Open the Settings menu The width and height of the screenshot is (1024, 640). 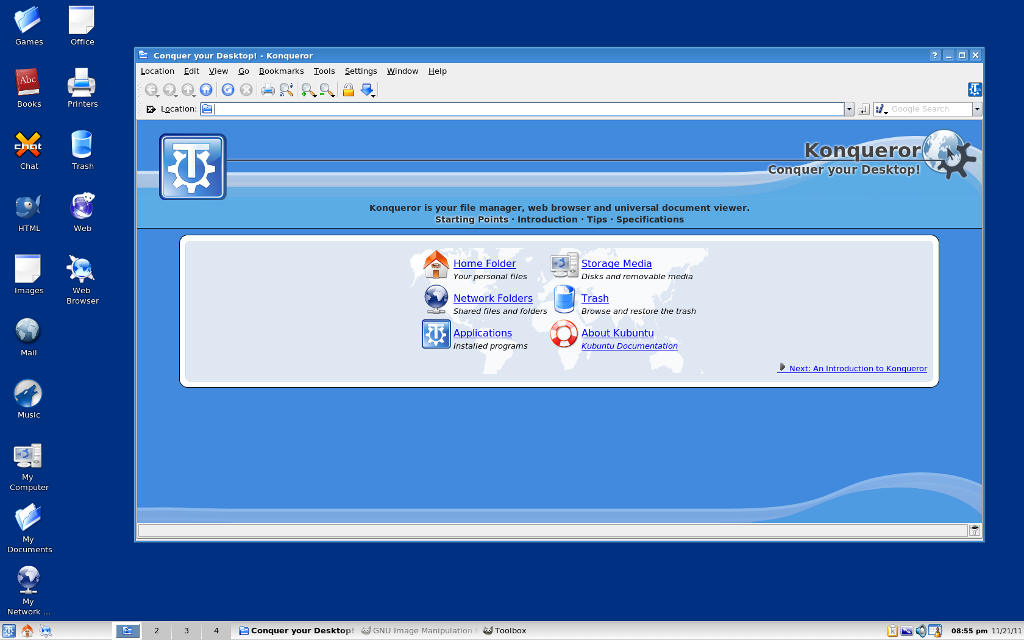[x=360, y=71]
